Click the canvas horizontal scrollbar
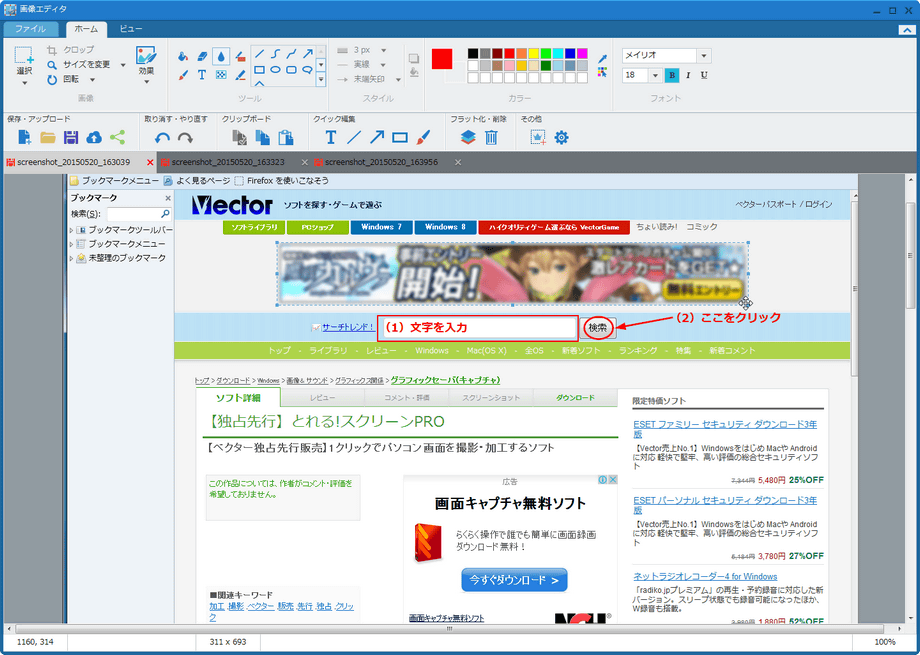This screenshot has height=655, width=920. [x=449, y=629]
